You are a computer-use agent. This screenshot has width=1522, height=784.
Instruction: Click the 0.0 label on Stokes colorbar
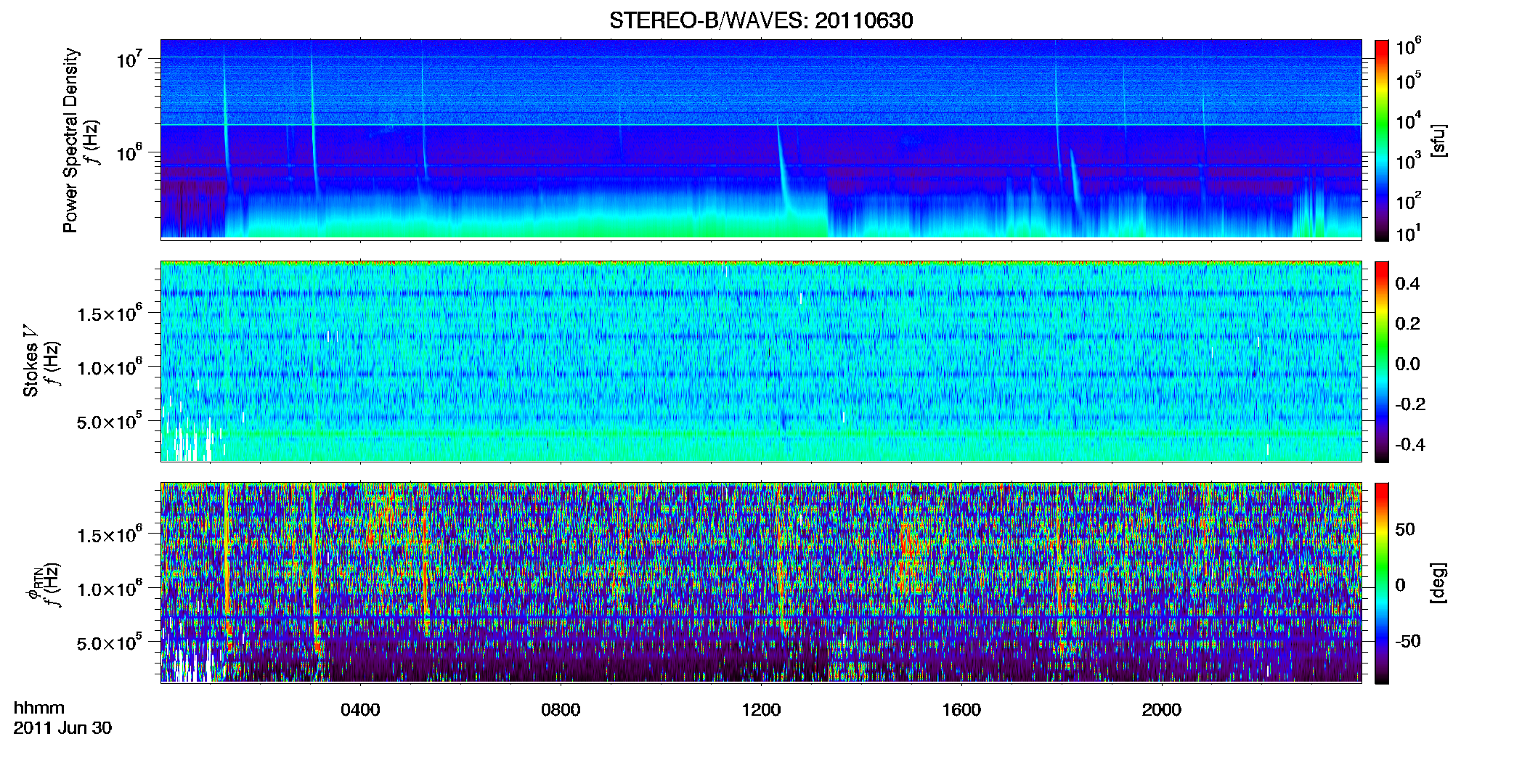pyautogui.click(x=1407, y=364)
